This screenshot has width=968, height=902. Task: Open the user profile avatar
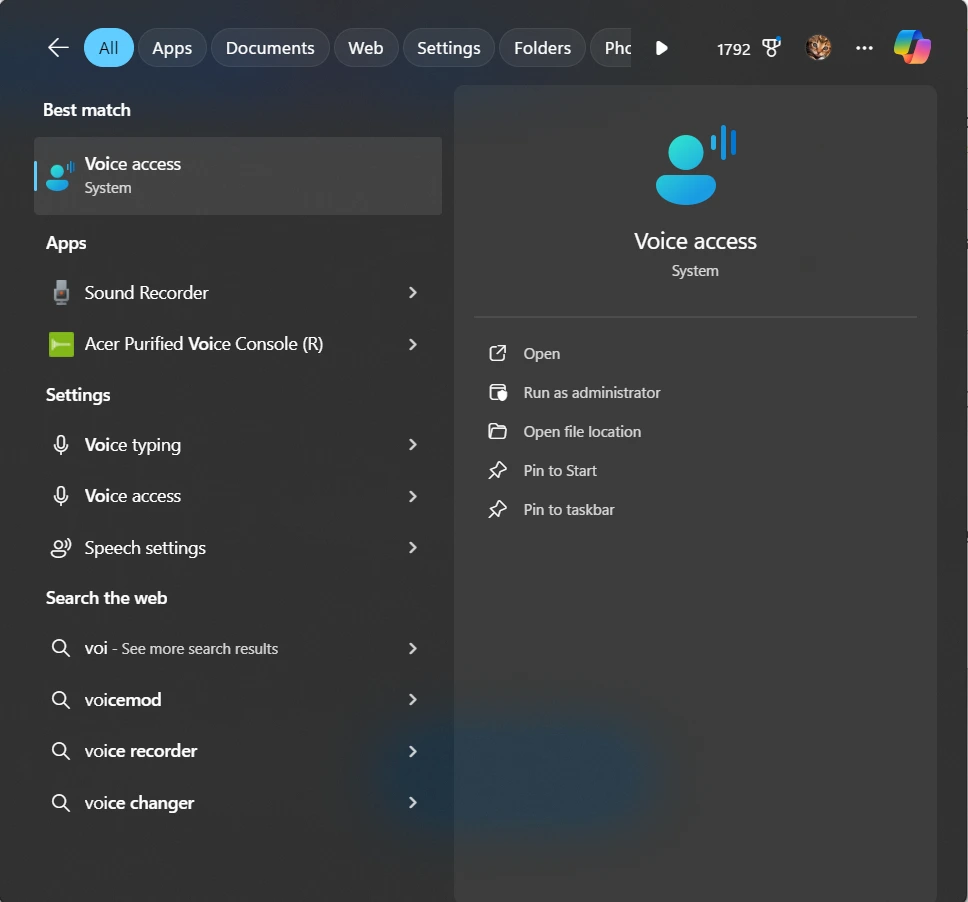click(x=818, y=48)
